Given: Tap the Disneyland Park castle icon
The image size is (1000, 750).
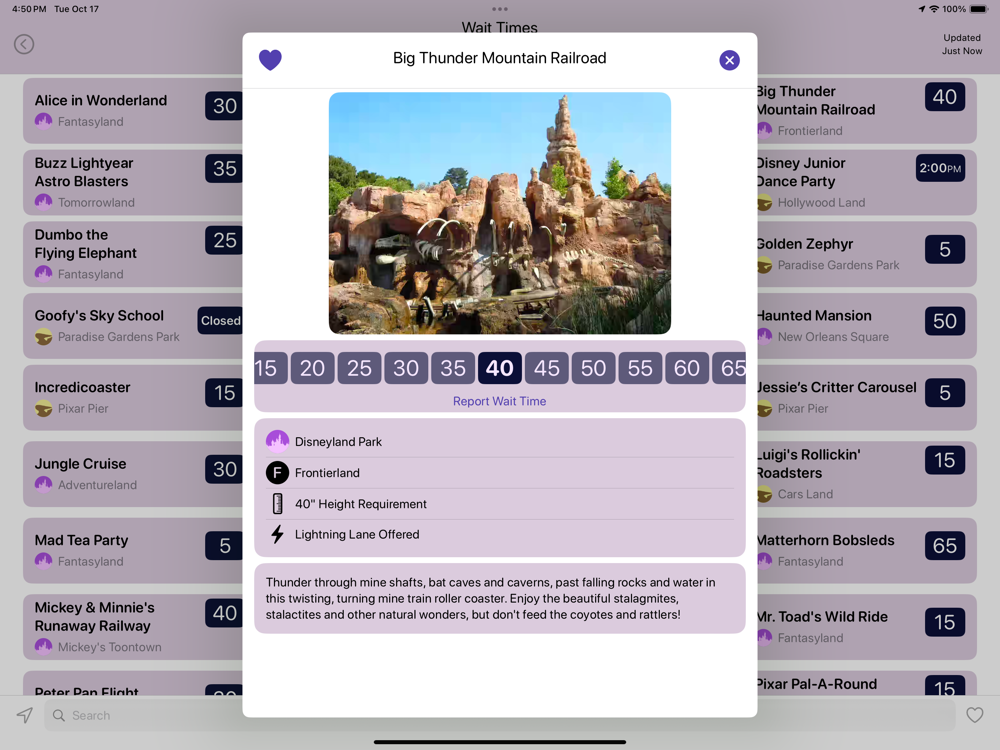Looking at the screenshot, I should pos(277,441).
